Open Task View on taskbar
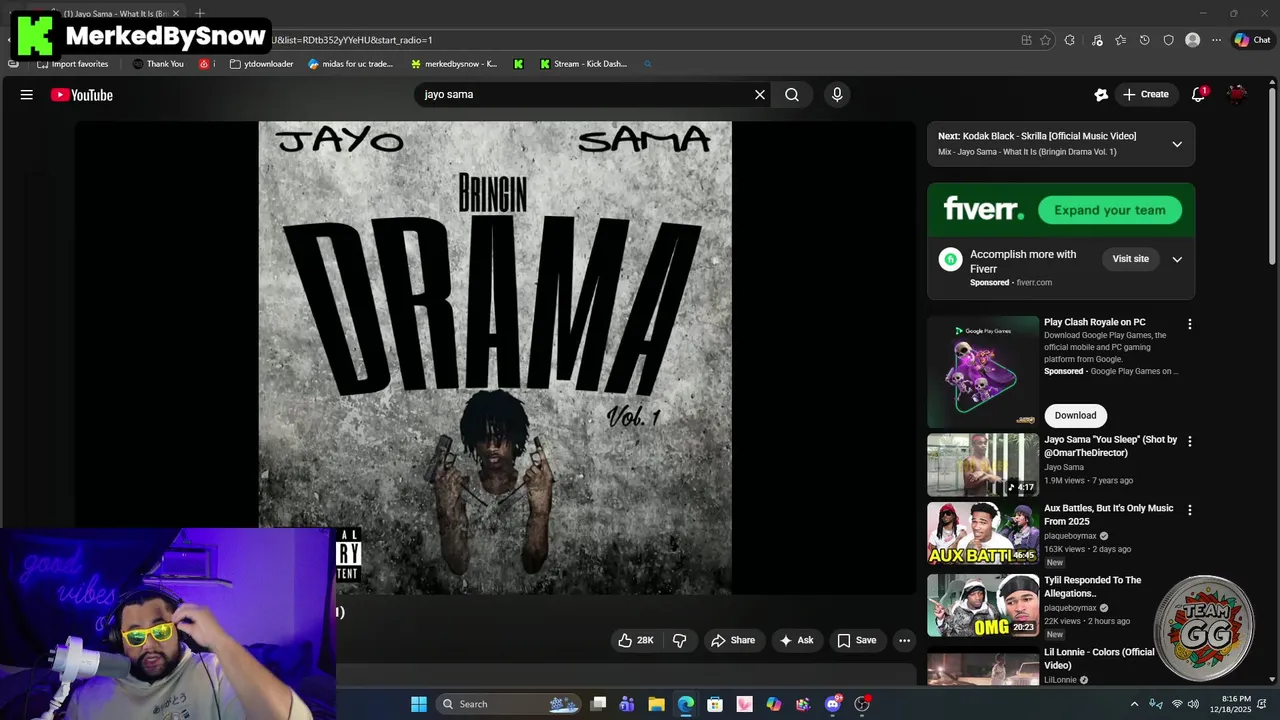The width and height of the screenshot is (1280, 720). point(598,704)
